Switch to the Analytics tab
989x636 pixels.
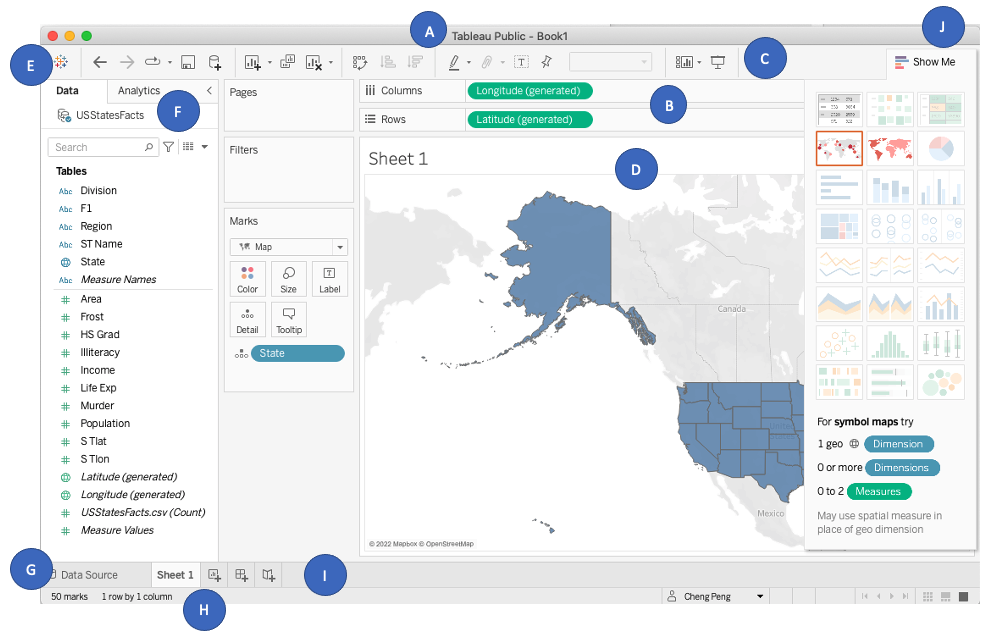(x=139, y=90)
